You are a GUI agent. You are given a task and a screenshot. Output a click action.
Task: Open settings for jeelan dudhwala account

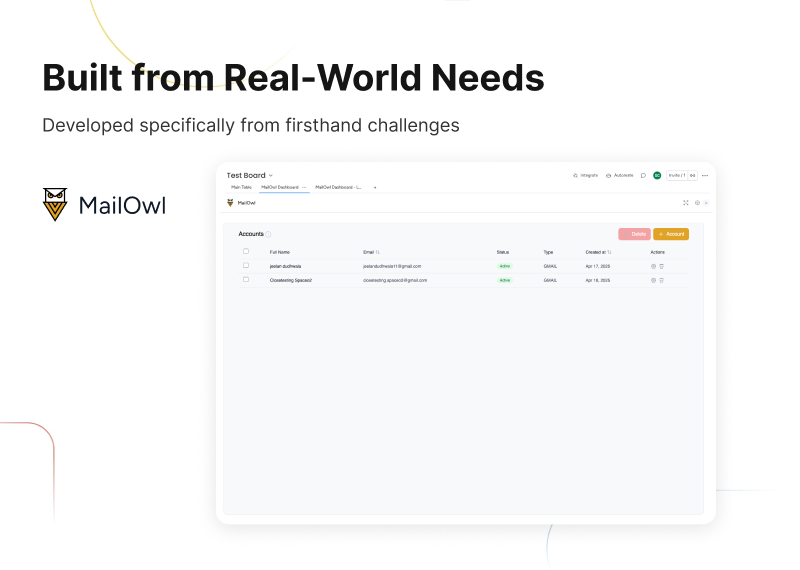tap(653, 266)
